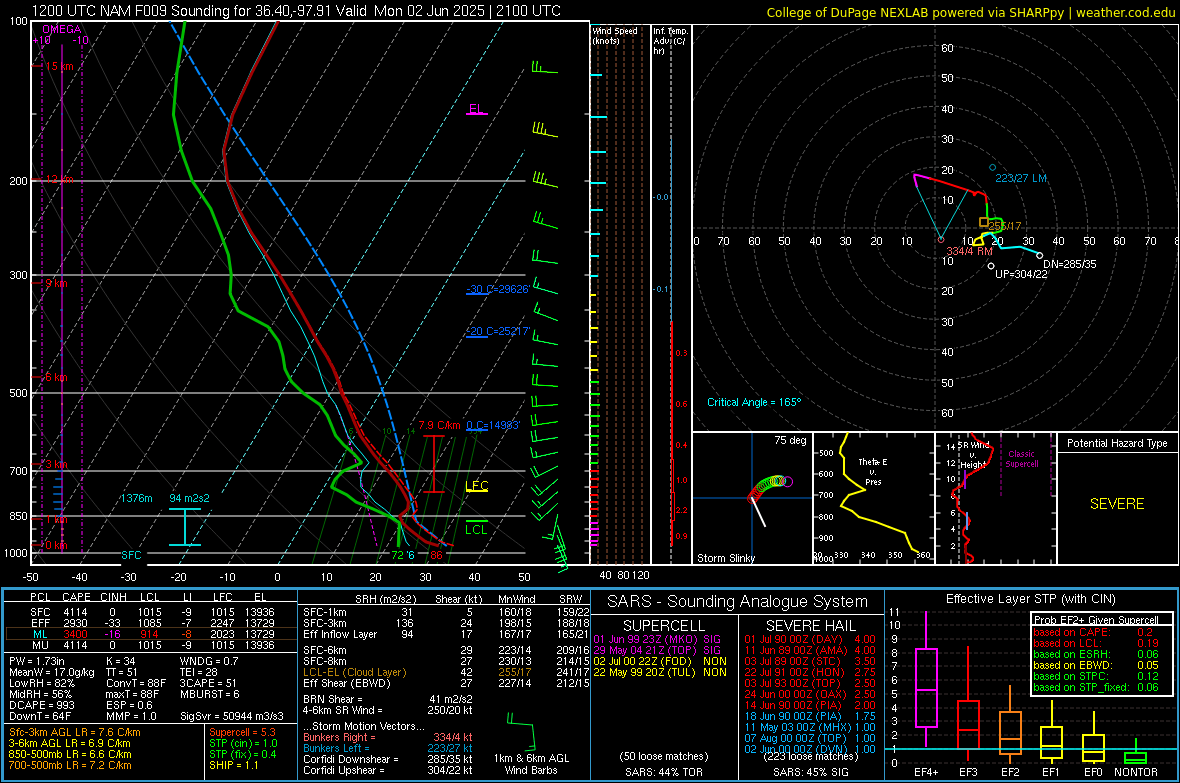Click the yellow 'SEVERE' hazard type text
1180x783 pixels.
tap(1117, 504)
